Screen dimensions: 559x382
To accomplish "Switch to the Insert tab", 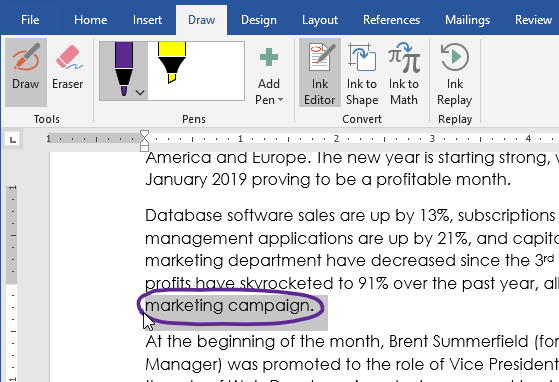I will [147, 20].
